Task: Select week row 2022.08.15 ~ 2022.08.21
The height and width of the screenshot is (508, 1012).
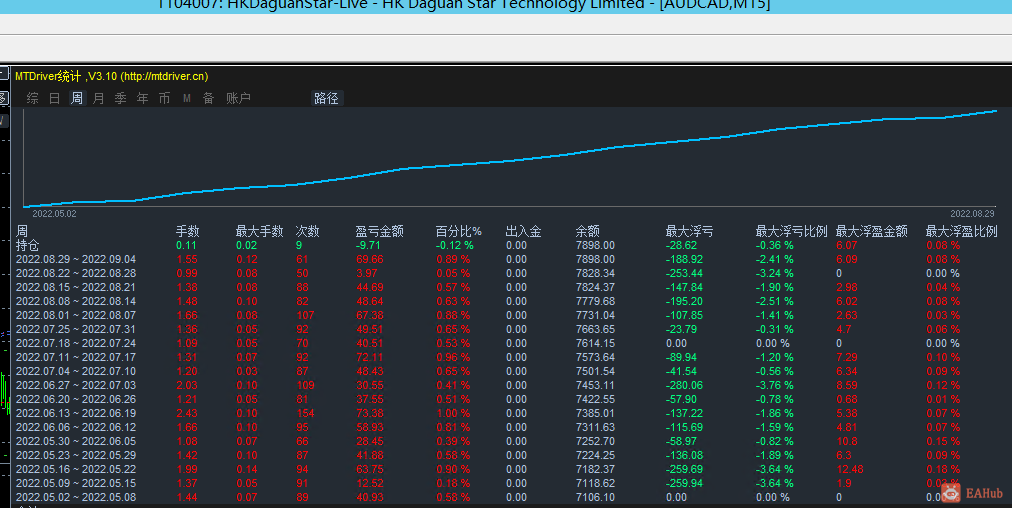Action: [x=76, y=287]
